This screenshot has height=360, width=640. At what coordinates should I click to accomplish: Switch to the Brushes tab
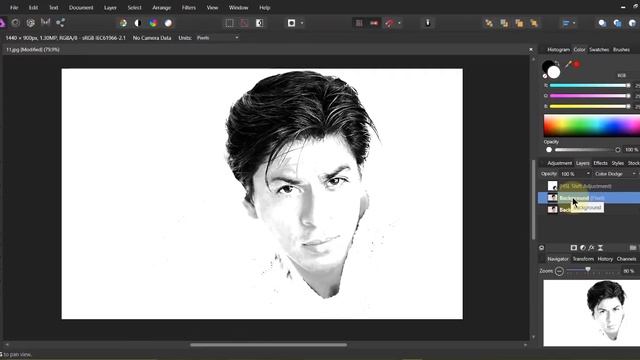(621, 49)
